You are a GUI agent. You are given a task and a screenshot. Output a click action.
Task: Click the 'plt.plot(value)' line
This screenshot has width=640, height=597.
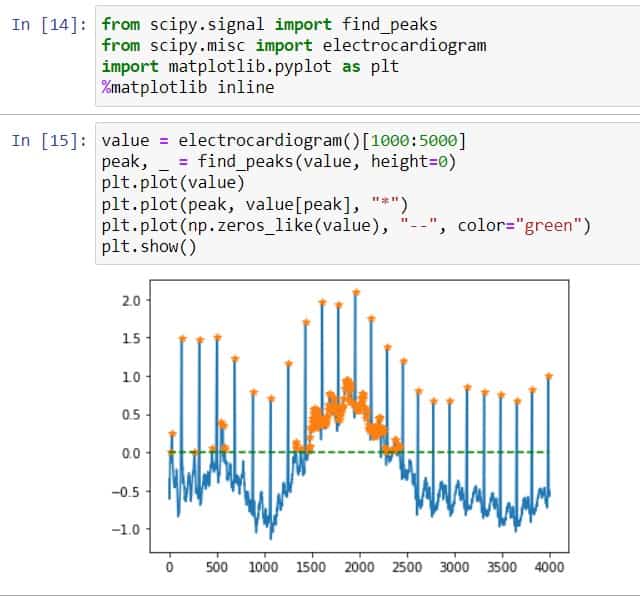coord(173,183)
